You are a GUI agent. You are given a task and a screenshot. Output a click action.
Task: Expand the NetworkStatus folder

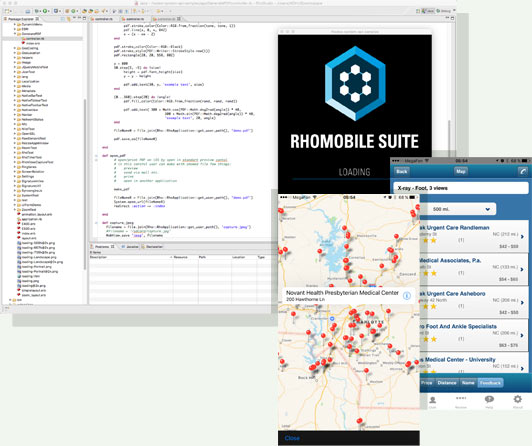[15, 119]
